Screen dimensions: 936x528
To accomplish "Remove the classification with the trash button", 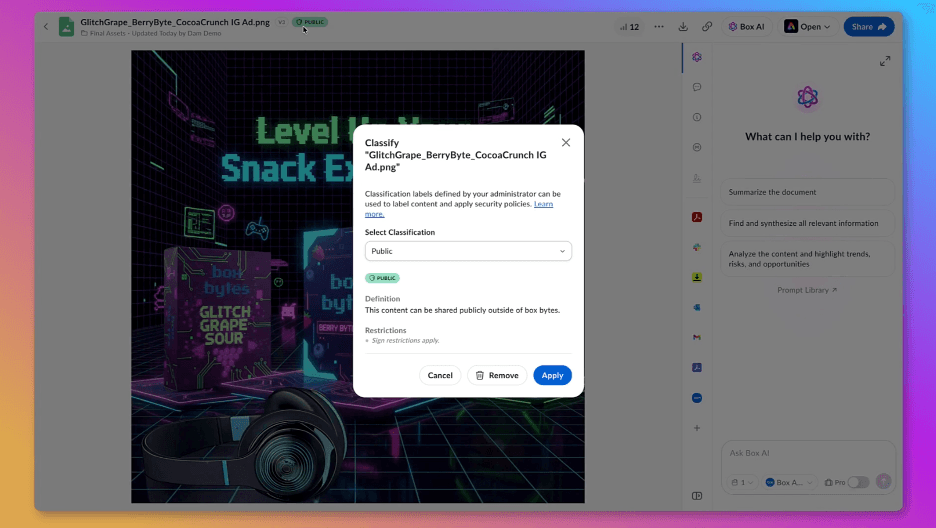I will tap(497, 375).
